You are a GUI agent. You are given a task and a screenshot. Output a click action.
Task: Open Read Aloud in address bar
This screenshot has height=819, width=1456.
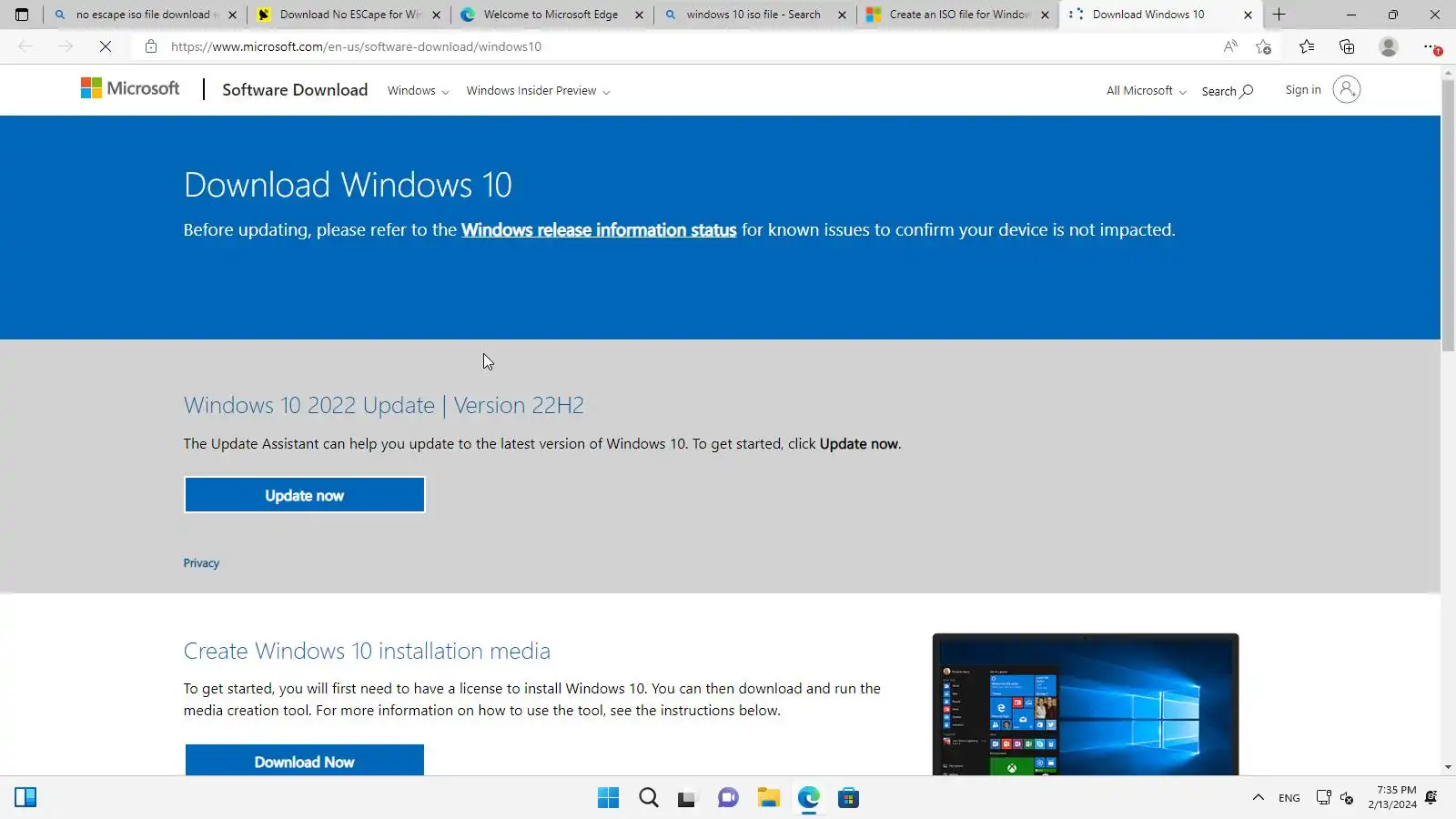tap(1230, 46)
